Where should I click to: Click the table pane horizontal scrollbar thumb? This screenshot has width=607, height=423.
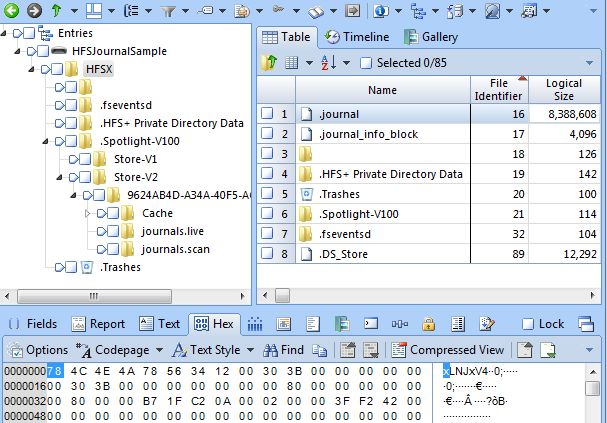[282, 296]
